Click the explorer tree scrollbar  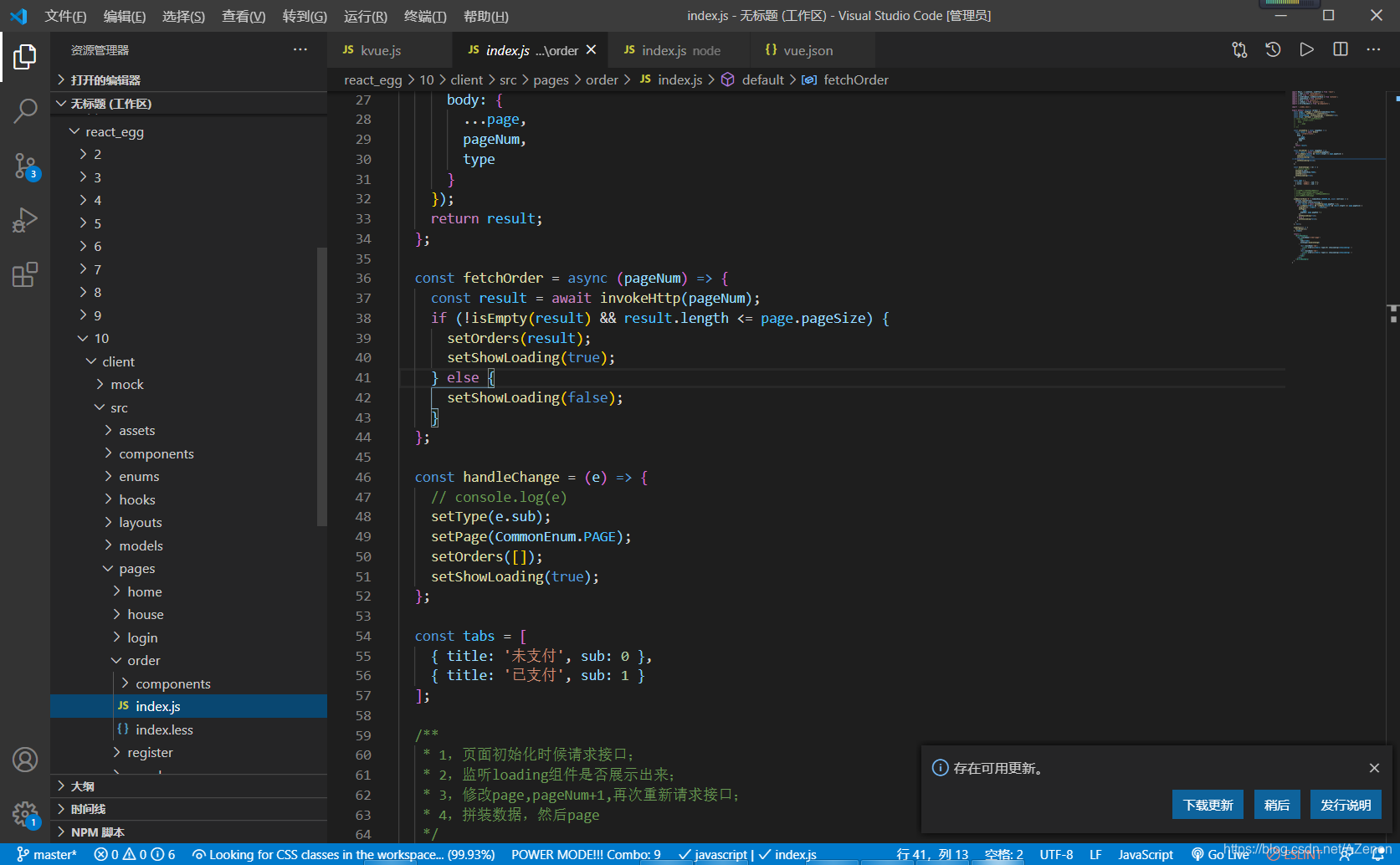click(322, 386)
